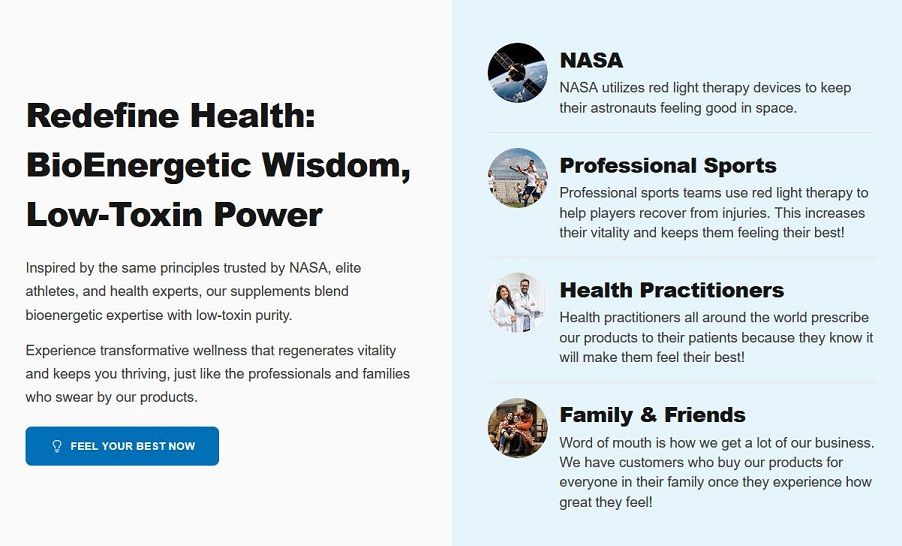Screen dimensions: 902x546
Task: Click the Professional Sports soccer player image
Action: [517, 178]
